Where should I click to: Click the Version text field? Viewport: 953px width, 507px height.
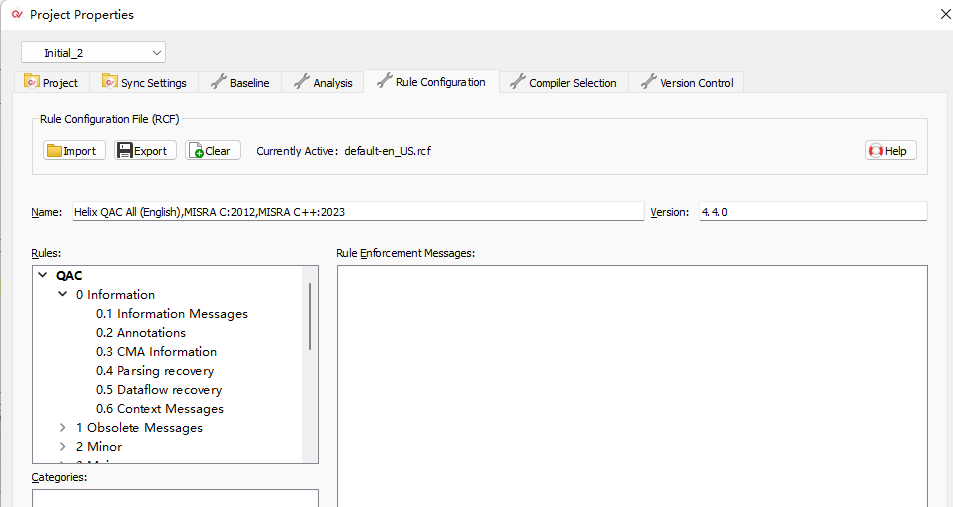pos(811,212)
